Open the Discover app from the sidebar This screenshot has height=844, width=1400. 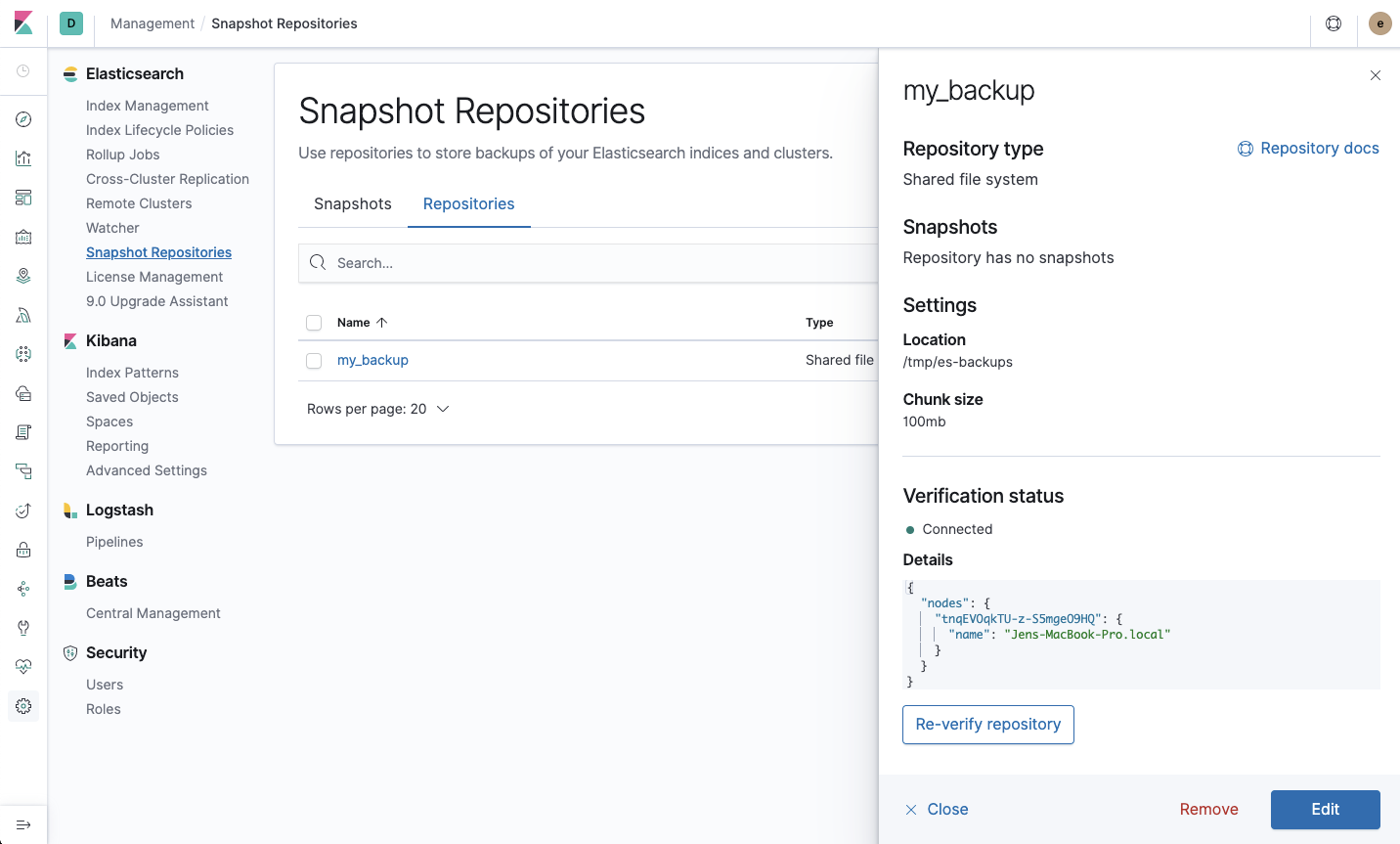[x=23, y=118]
